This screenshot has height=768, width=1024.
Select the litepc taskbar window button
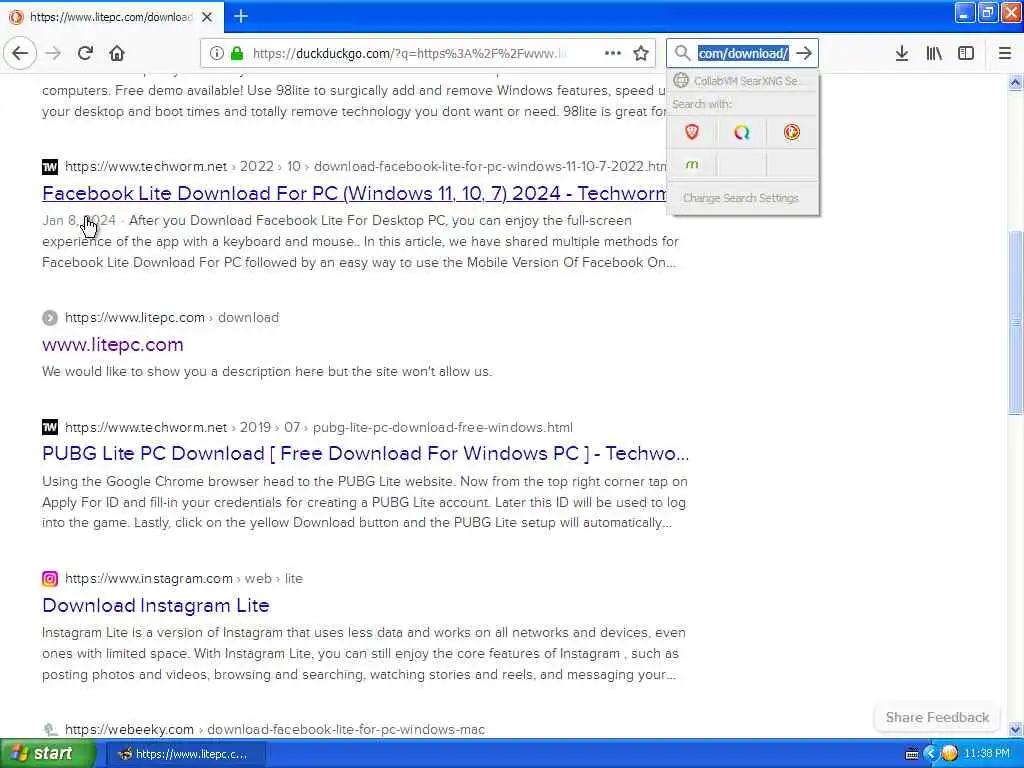[185, 754]
